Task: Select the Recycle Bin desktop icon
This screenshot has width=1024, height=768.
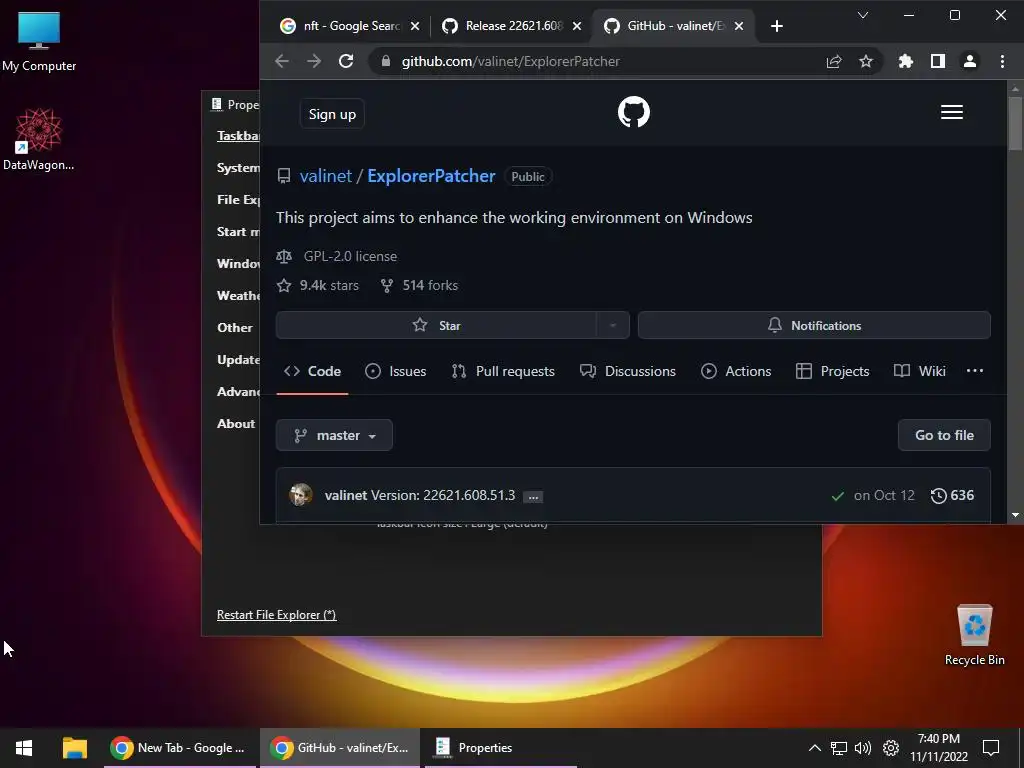Action: point(974,635)
